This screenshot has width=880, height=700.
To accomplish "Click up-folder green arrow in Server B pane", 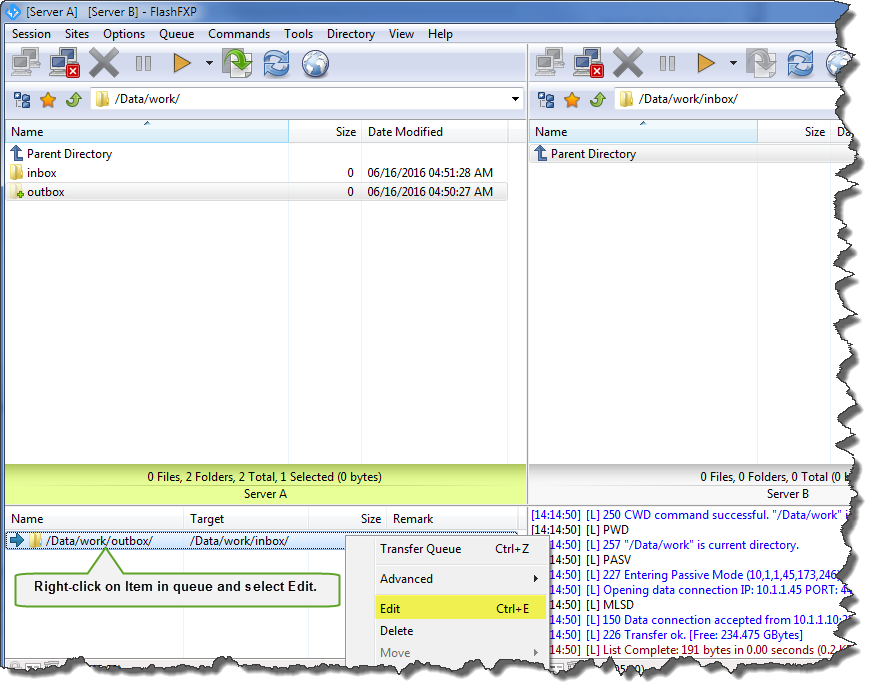I will 598,100.
